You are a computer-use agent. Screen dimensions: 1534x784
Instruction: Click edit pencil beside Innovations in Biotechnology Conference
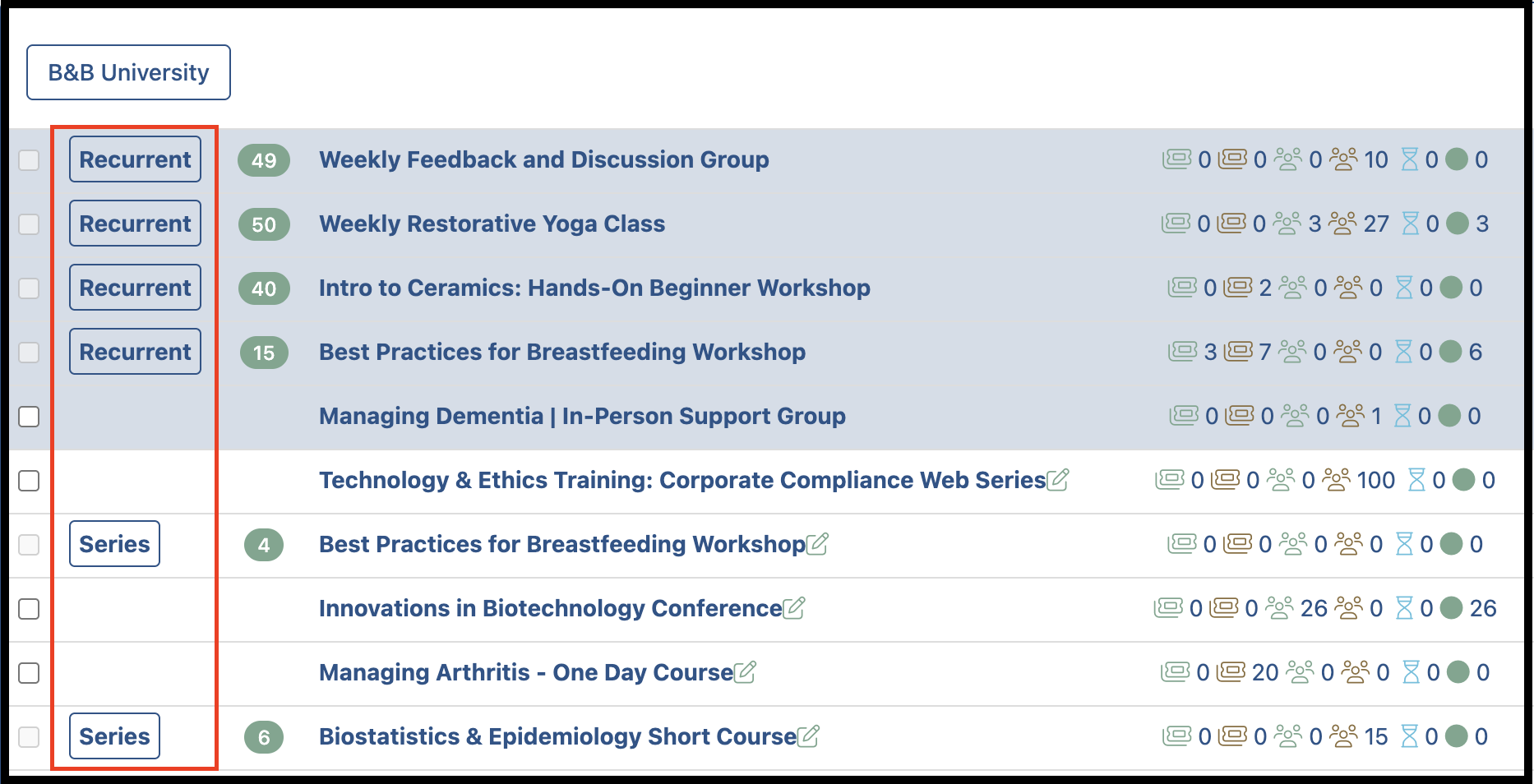794,607
